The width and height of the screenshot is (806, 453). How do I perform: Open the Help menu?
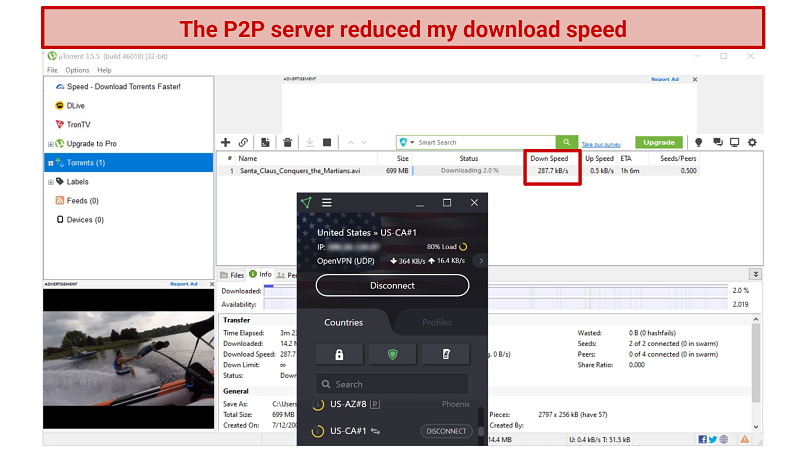(104, 70)
